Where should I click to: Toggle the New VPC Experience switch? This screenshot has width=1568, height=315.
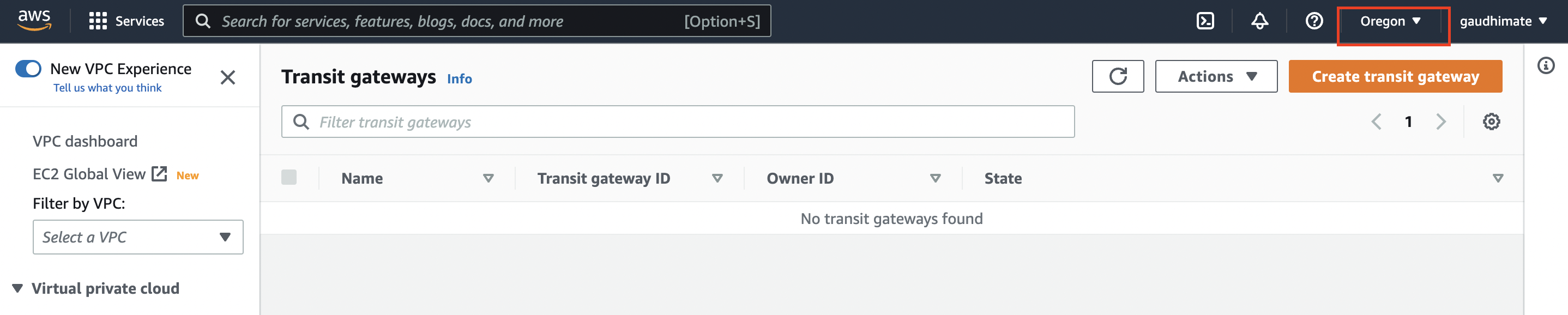point(28,69)
